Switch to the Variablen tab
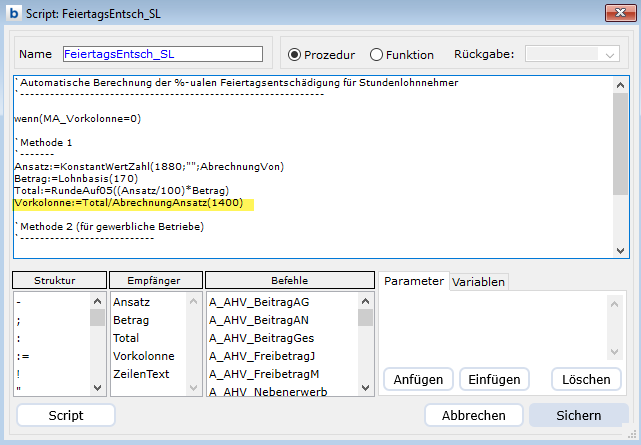This screenshot has height=445, width=641. tap(478, 282)
